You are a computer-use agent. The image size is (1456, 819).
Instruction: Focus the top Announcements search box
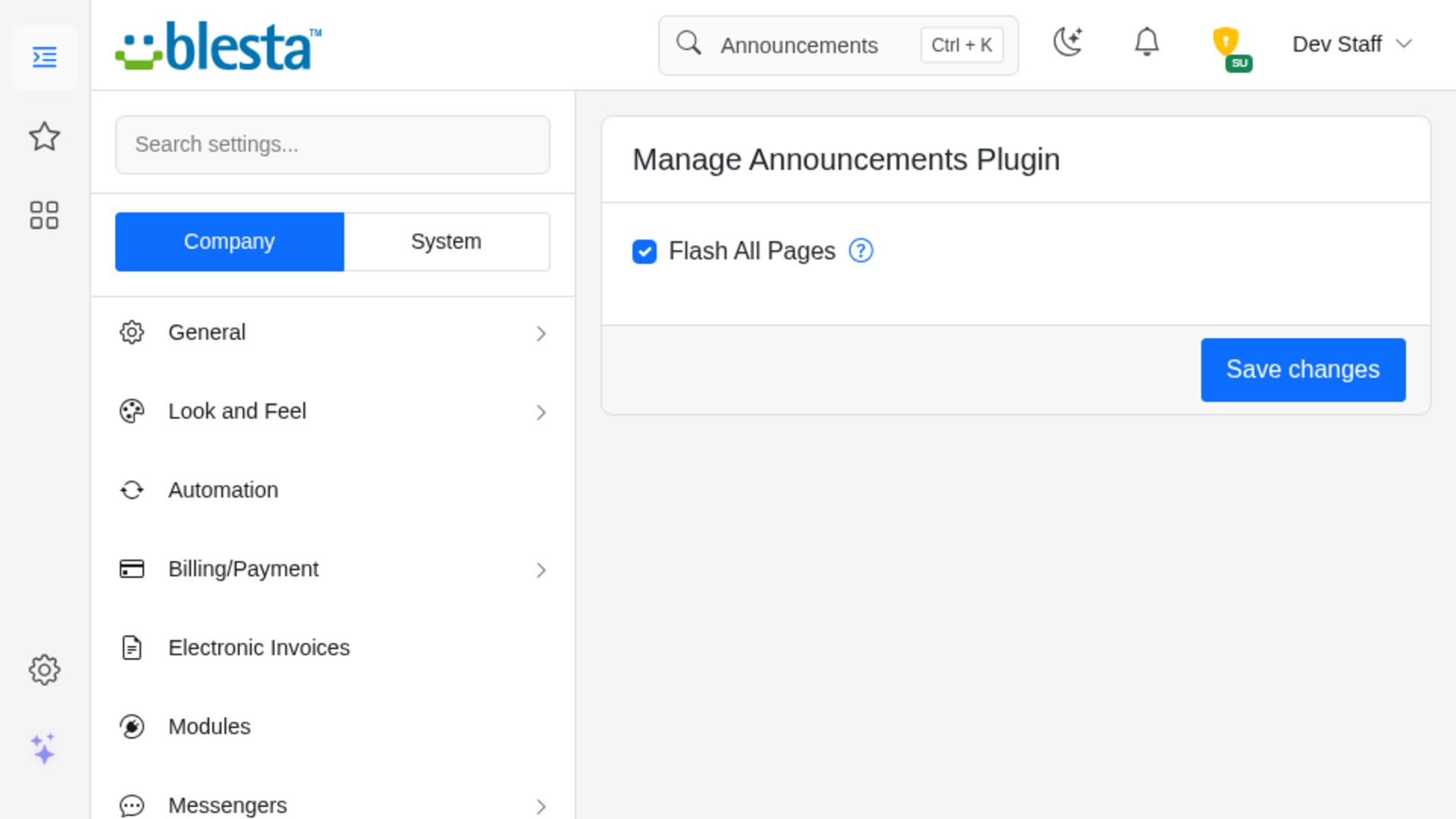click(838, 45)
